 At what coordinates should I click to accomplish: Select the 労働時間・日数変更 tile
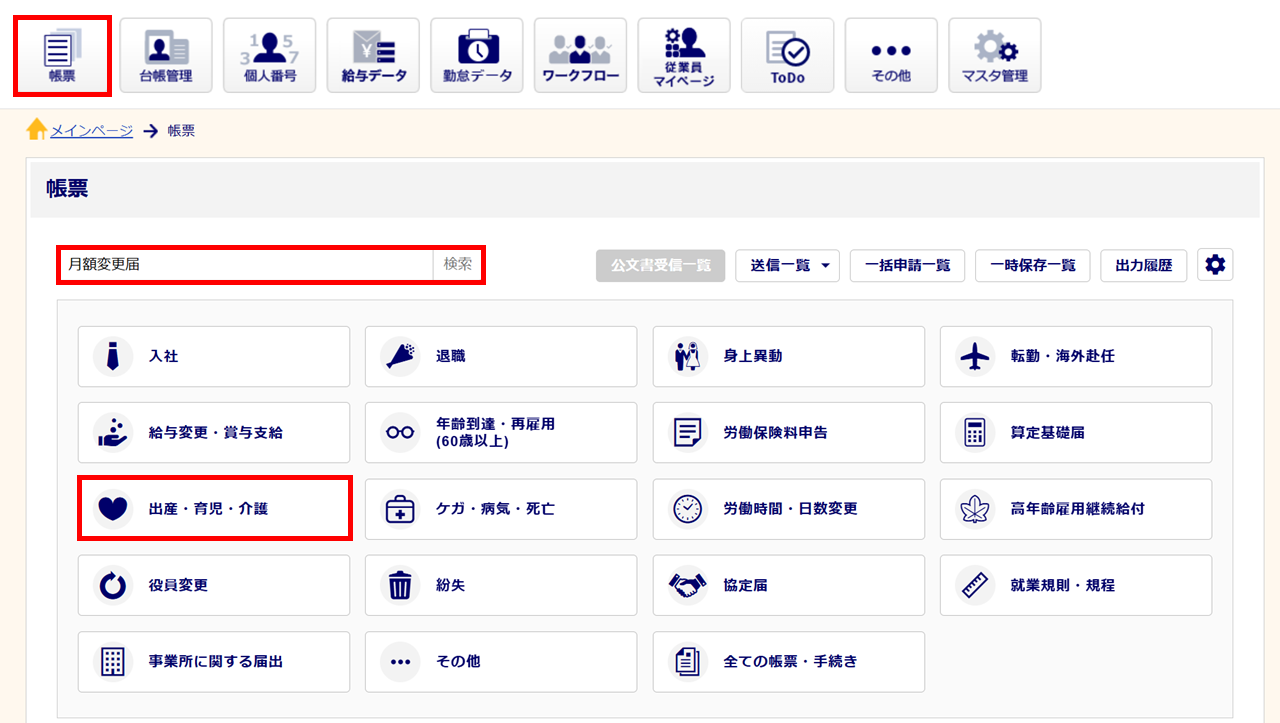[x=789, y=509]
